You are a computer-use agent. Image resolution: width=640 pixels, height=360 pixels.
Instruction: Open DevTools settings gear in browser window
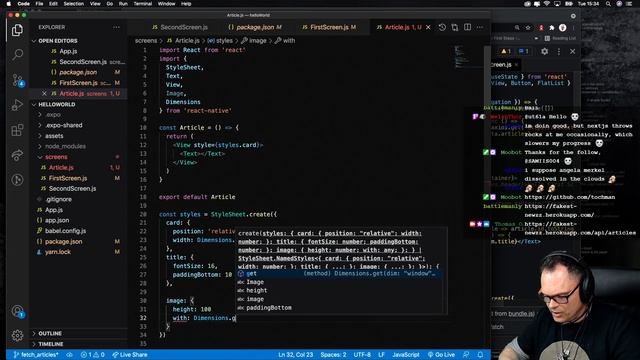544,51
